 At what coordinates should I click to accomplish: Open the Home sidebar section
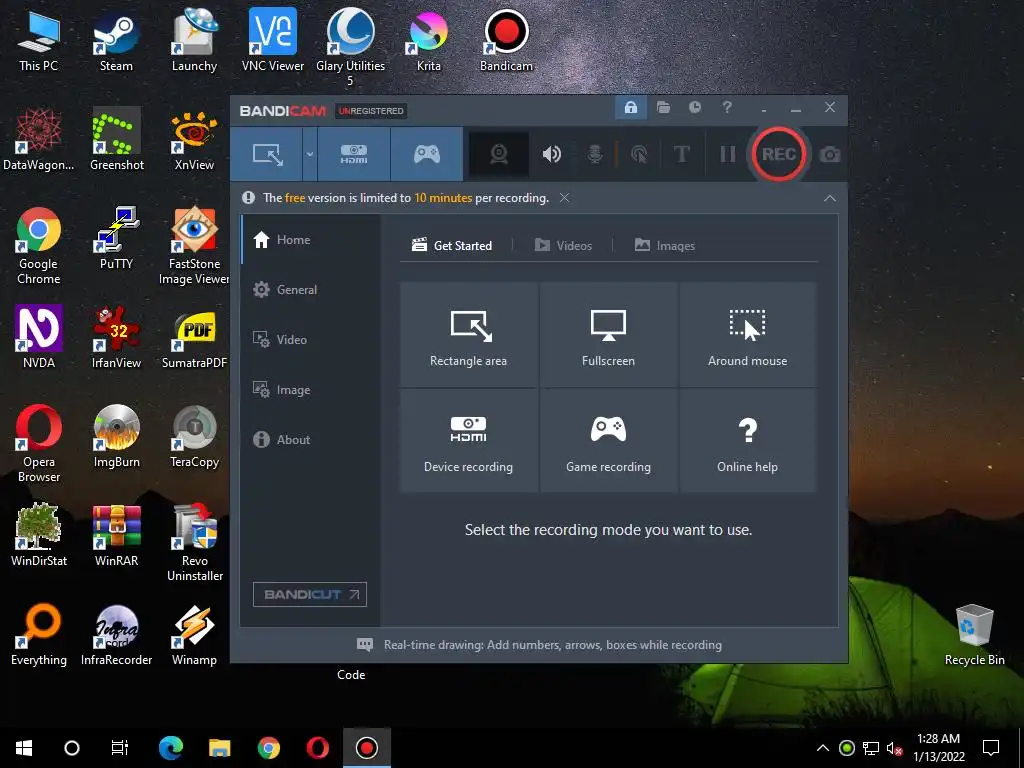(310, 240)
